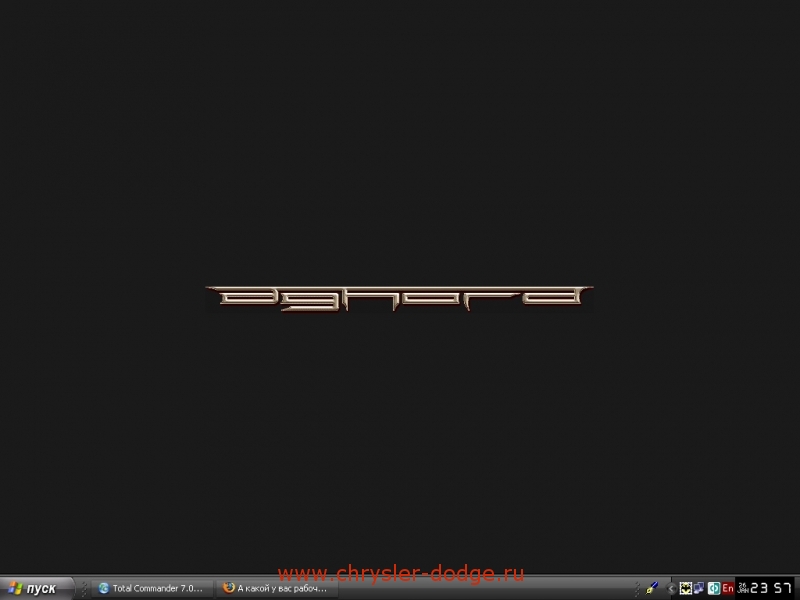The width and height of the screenshot is (800, 600).
Task: Activate the Firefox 'А какой у вас рабоч...' taskbar window
Action: tap(277, 588)
